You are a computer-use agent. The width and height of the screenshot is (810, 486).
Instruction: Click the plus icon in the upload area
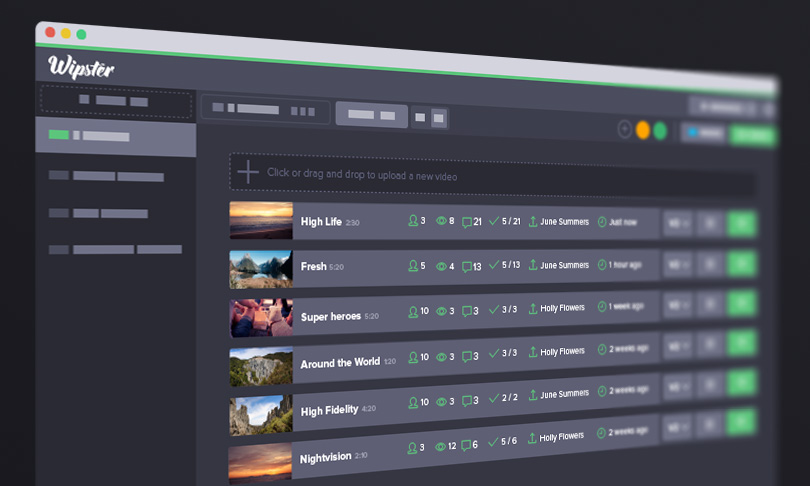[x=248, y=172]
